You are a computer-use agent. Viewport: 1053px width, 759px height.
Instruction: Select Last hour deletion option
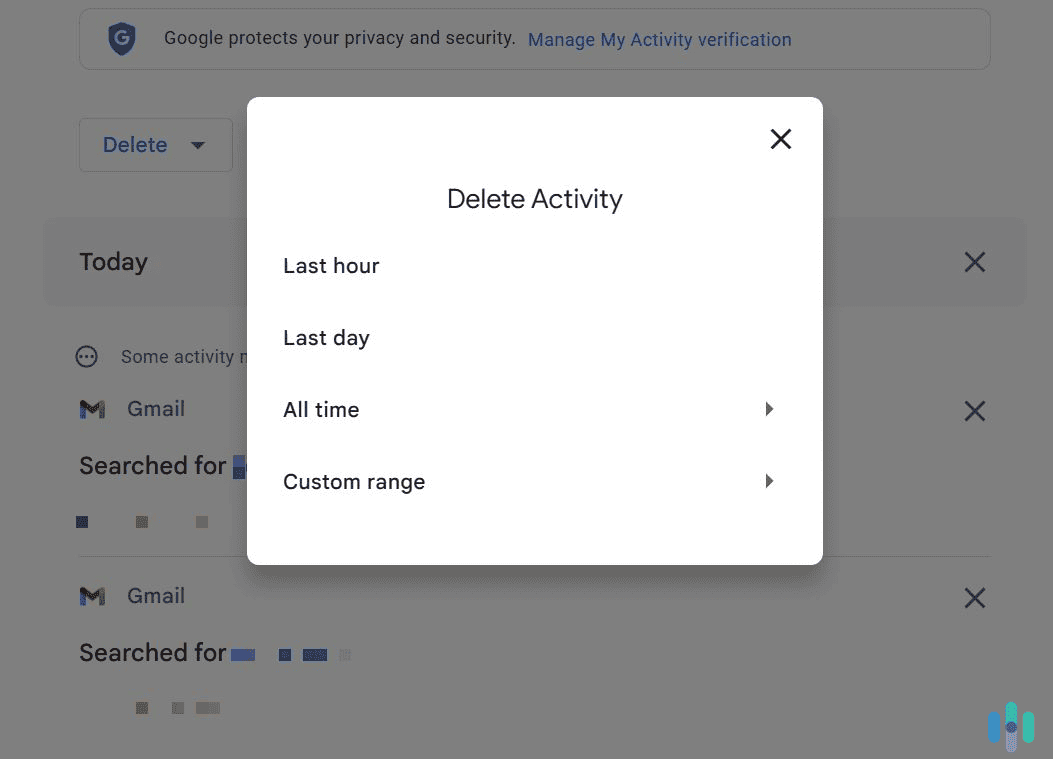pos(331,266)
